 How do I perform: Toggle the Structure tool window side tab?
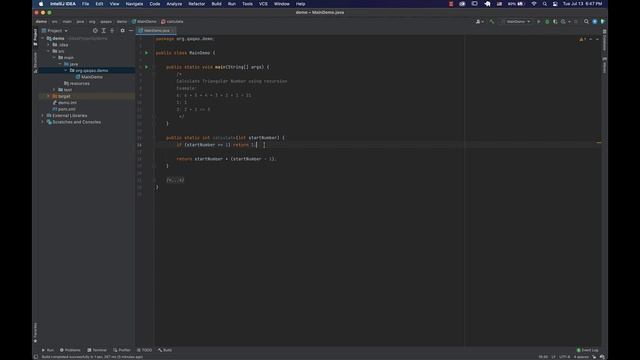[36, 62]
